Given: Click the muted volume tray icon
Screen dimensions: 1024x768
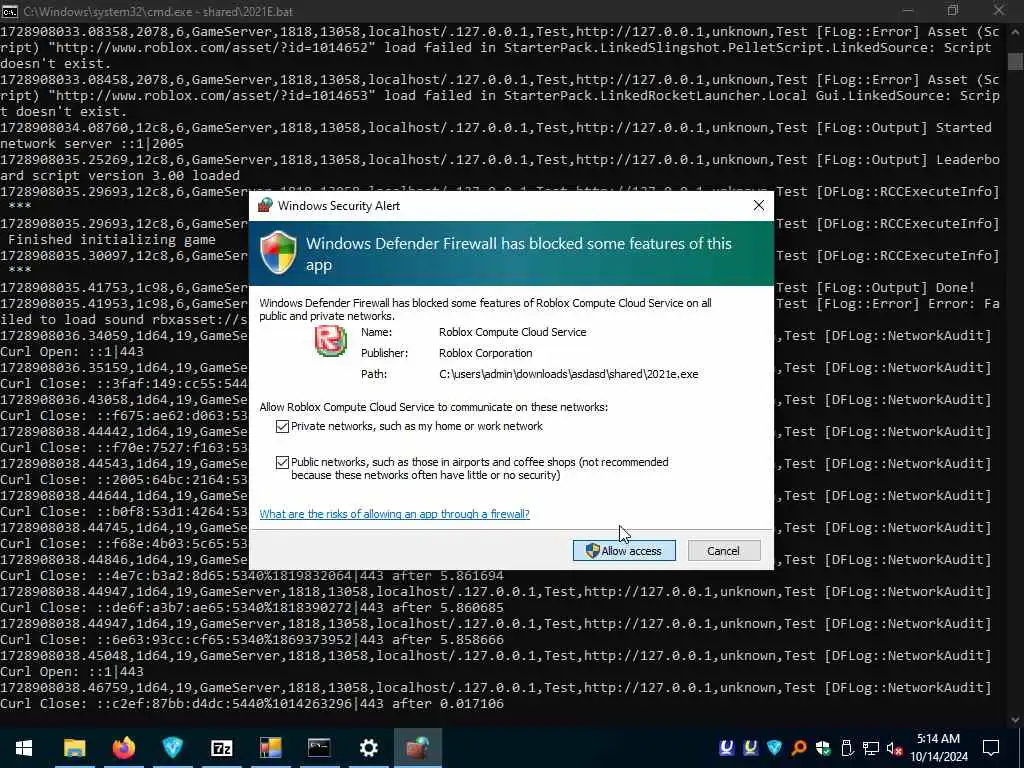Looking at the screenshot, I should click(895, 748).
